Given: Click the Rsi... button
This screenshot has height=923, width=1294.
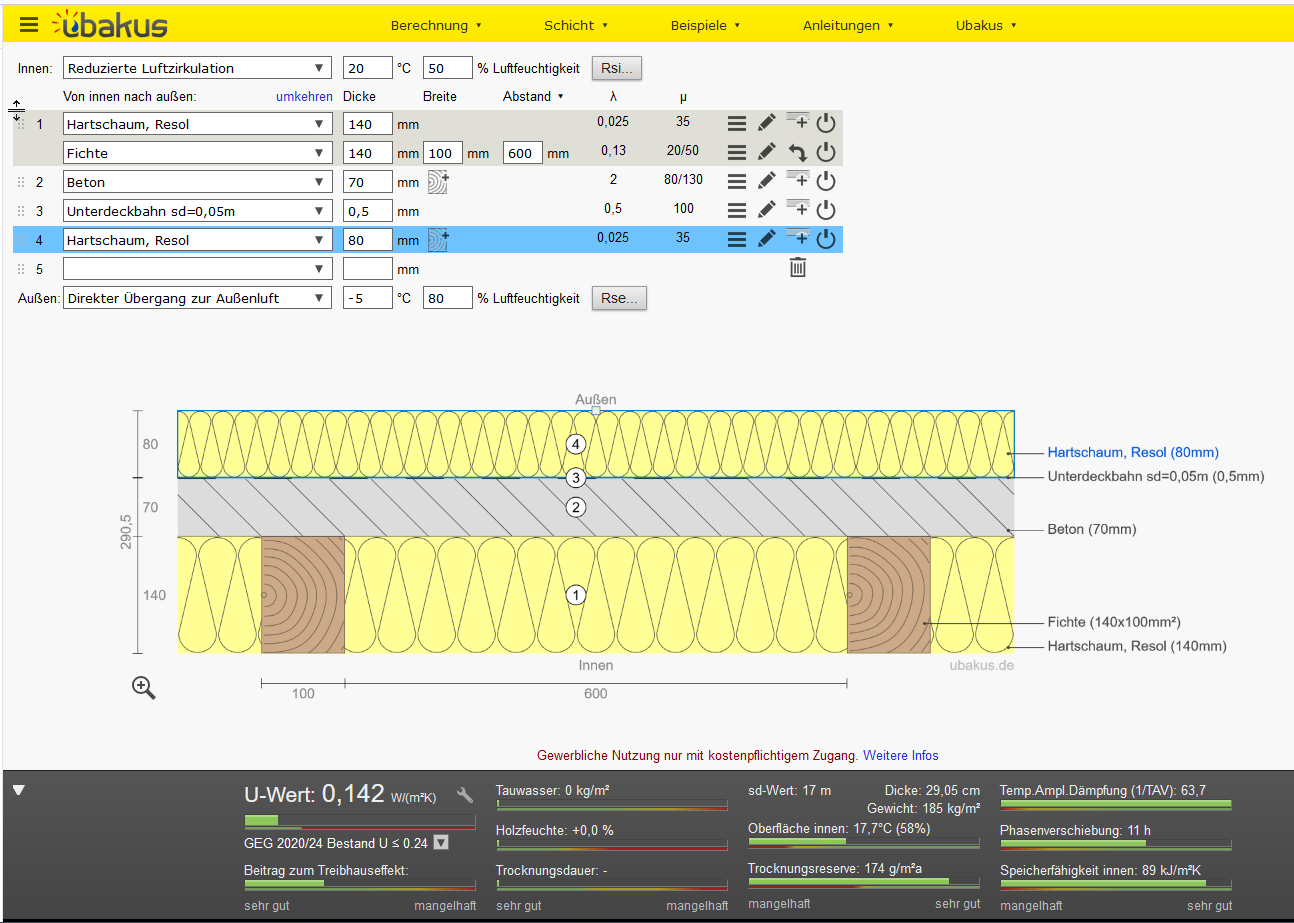Looking at the screenshot, I should (x=616, y=68).
